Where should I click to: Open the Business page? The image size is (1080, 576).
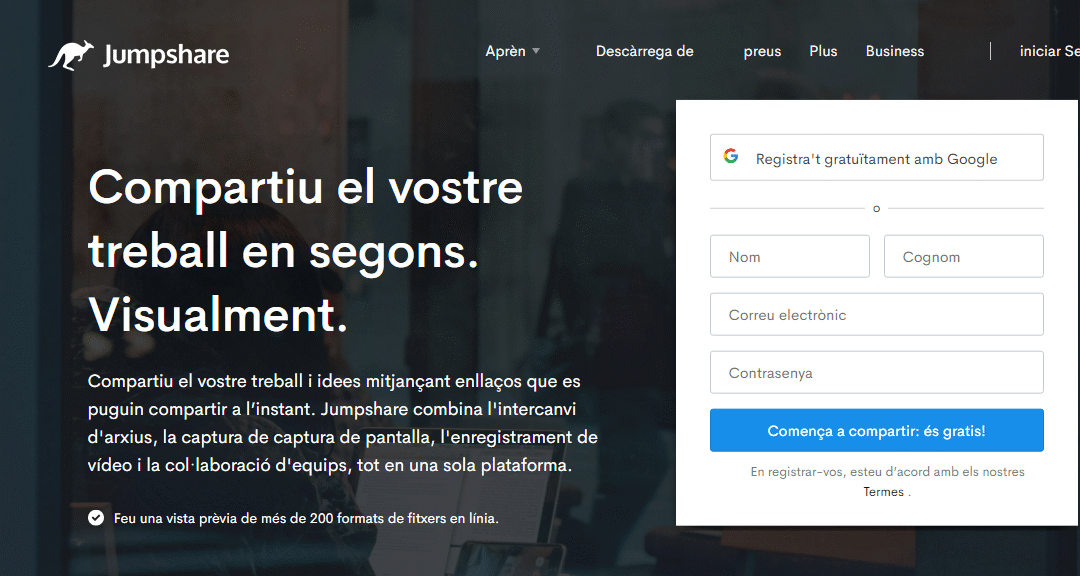[895, 51]
